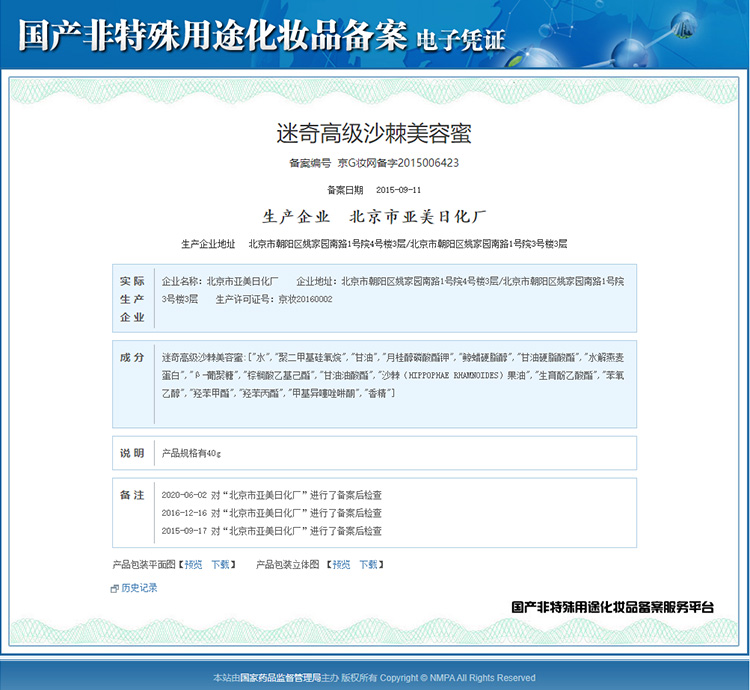This screenshot has height=690, width=750.
Task: Click the license number 京妆20160002
Action: point(305,299)
